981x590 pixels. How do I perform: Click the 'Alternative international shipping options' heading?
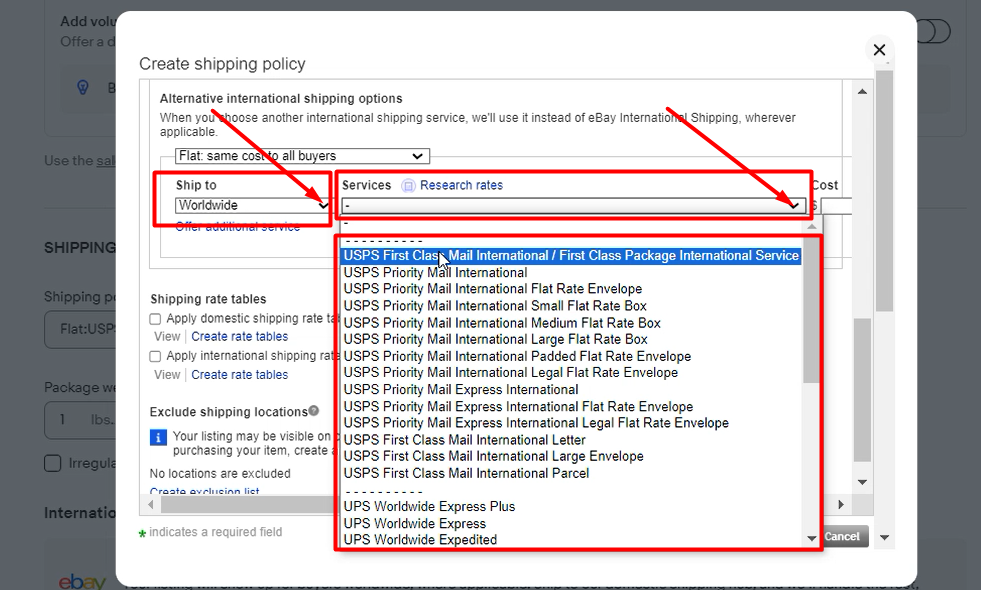[281, 99]
